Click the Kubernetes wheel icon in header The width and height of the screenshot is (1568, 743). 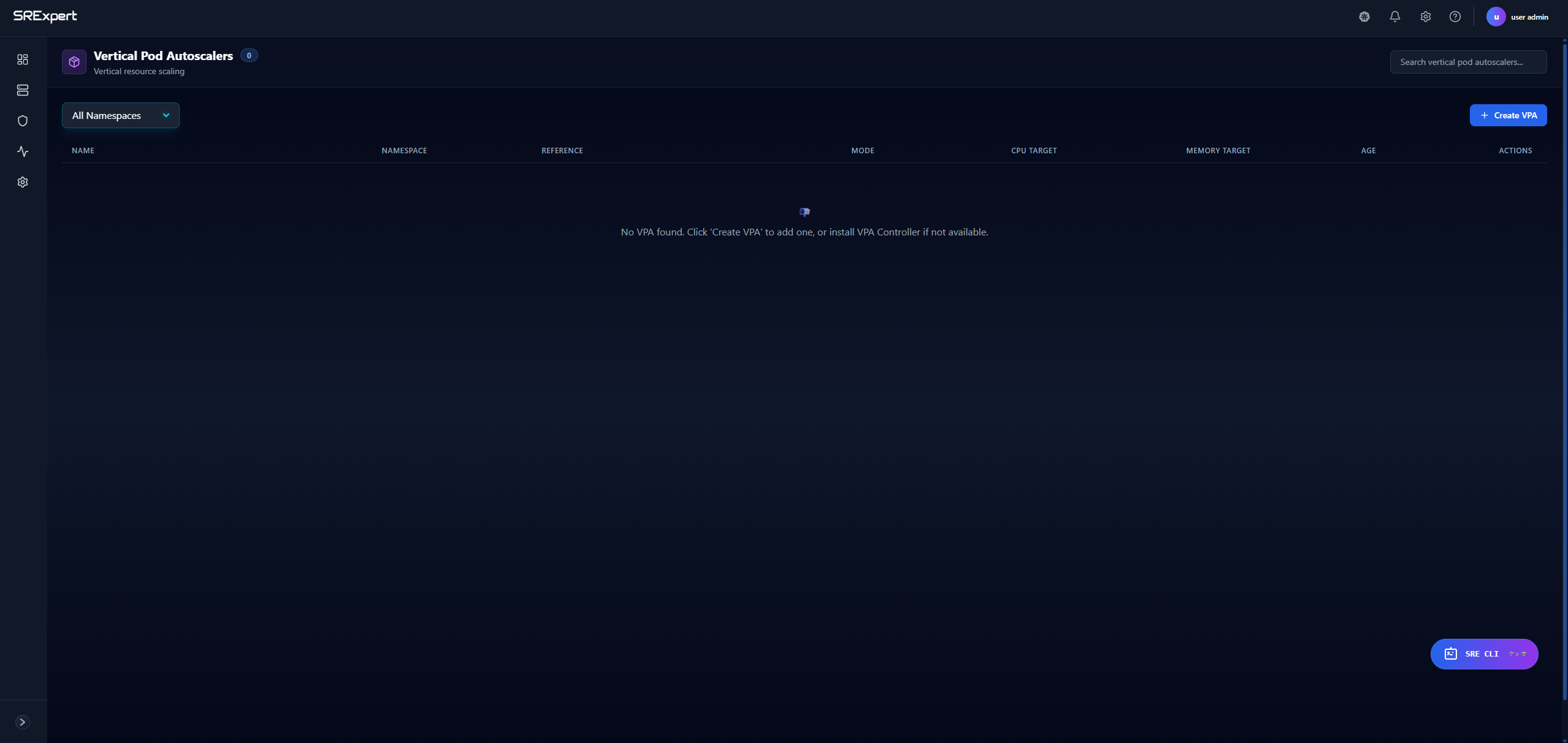point(1364,17)
